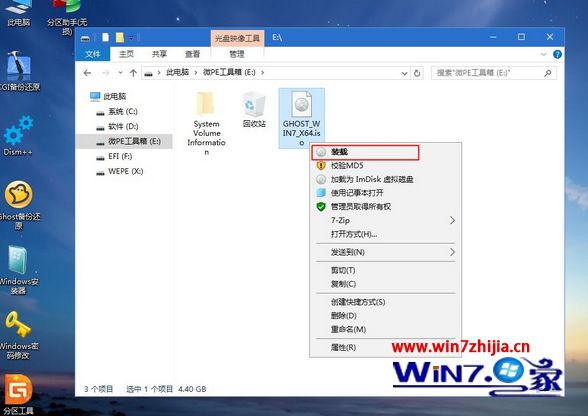Click the MD5 shield icon in menu

coord(321,165)
